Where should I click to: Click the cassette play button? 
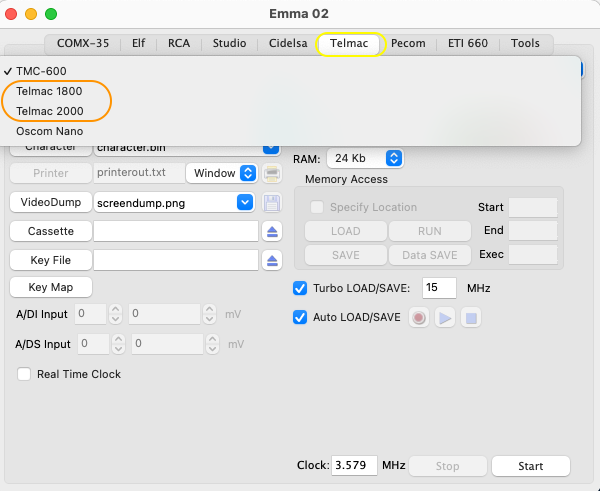[x=445, y=318]
